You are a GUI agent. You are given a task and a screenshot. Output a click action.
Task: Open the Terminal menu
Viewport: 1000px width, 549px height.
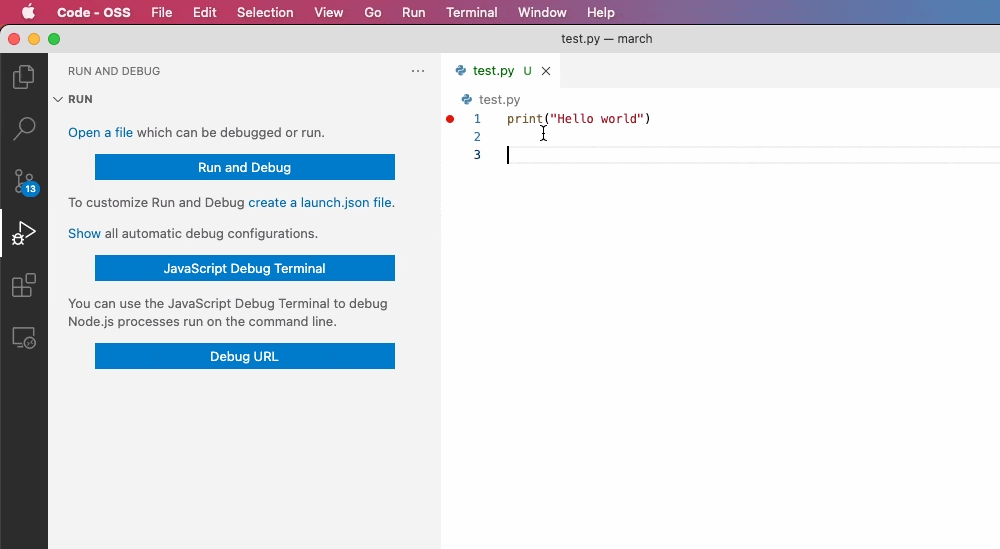click(471, 13)
